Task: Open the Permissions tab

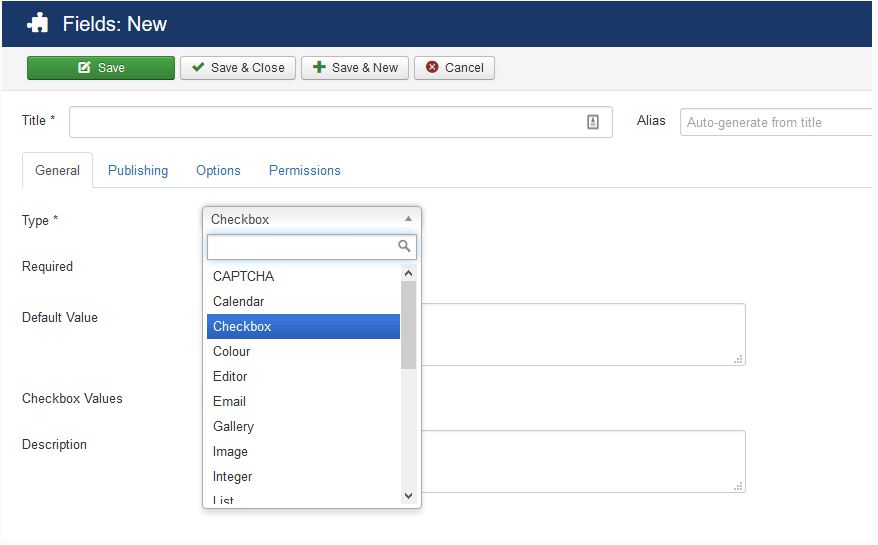Action: (x=305, y=170)
